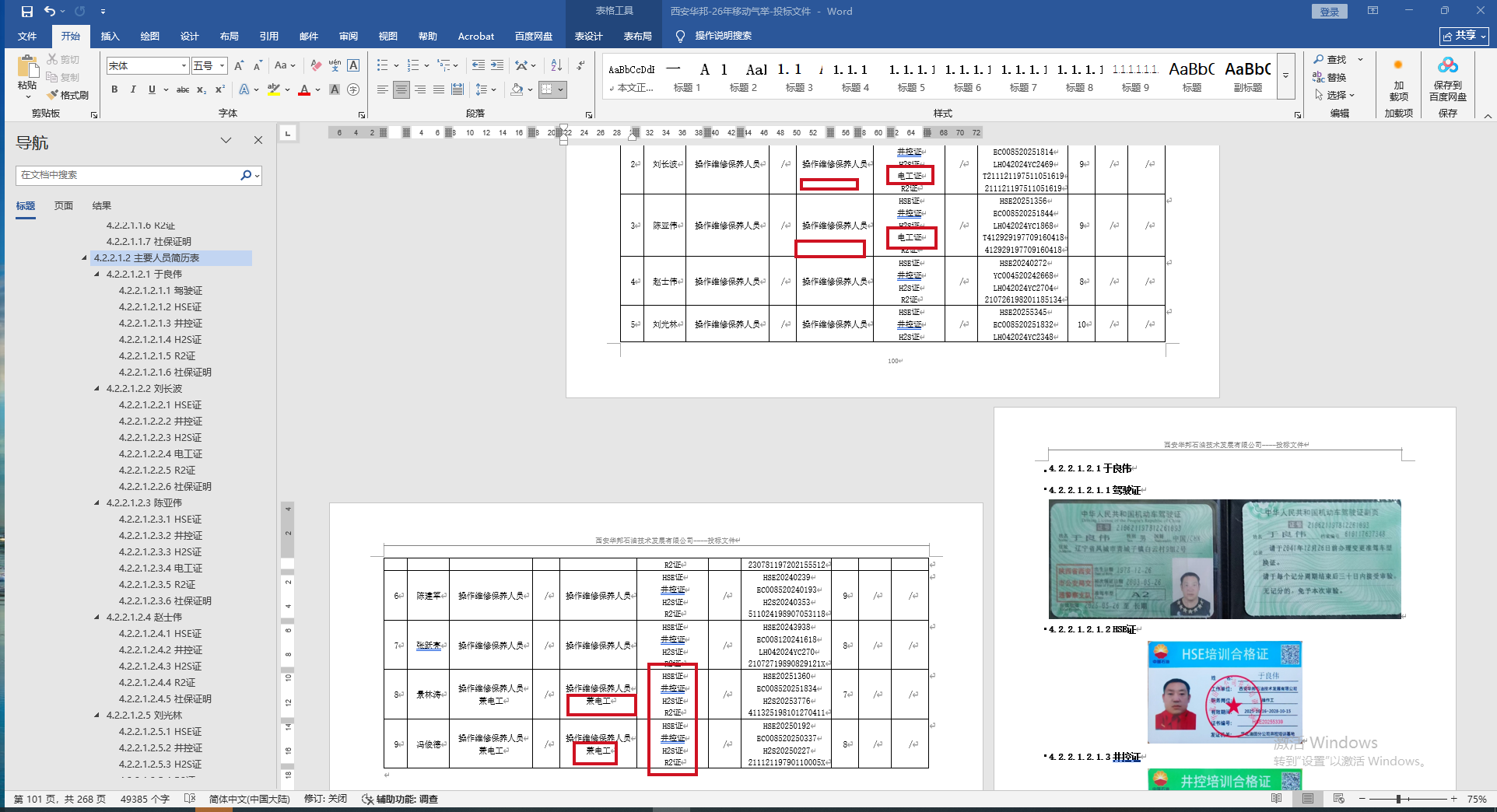
Task: Open the 文件 menu
Action: [x=27, y=37]
